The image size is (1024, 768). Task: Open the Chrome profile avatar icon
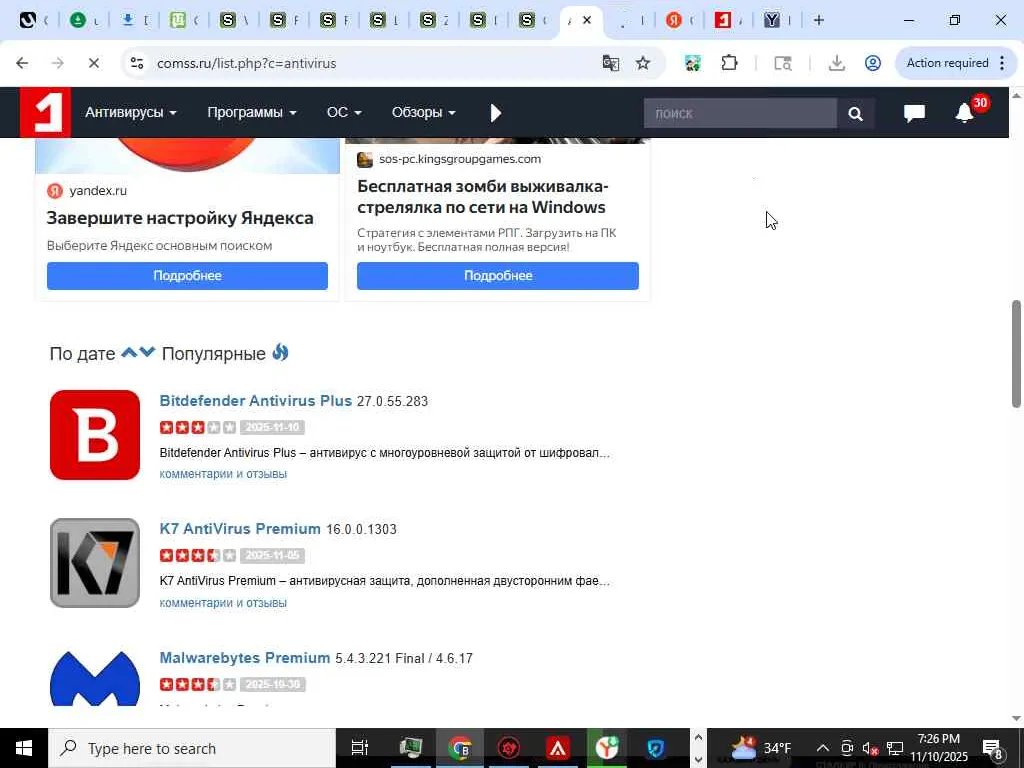click(x=872, y=63)
